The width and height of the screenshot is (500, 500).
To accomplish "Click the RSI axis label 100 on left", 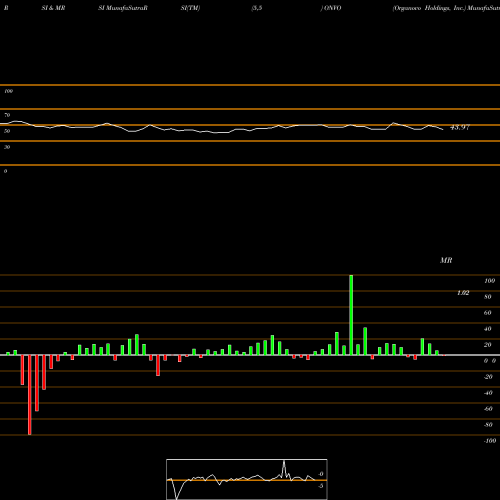I will 8,91.
